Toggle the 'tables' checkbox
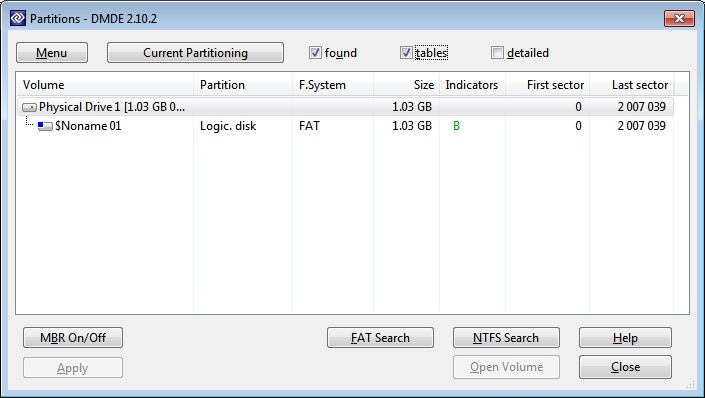This screenshot has height=398, width=705. tap(406, 53)
